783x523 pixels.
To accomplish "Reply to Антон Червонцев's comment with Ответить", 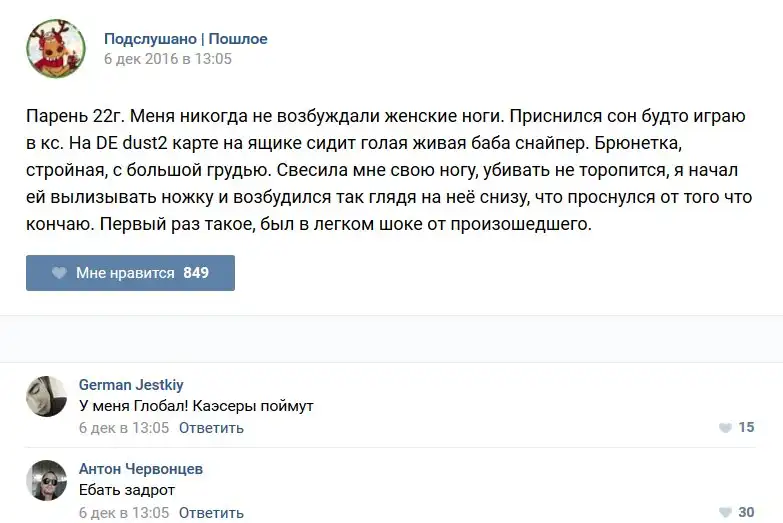I will click(x=211, y=513).
